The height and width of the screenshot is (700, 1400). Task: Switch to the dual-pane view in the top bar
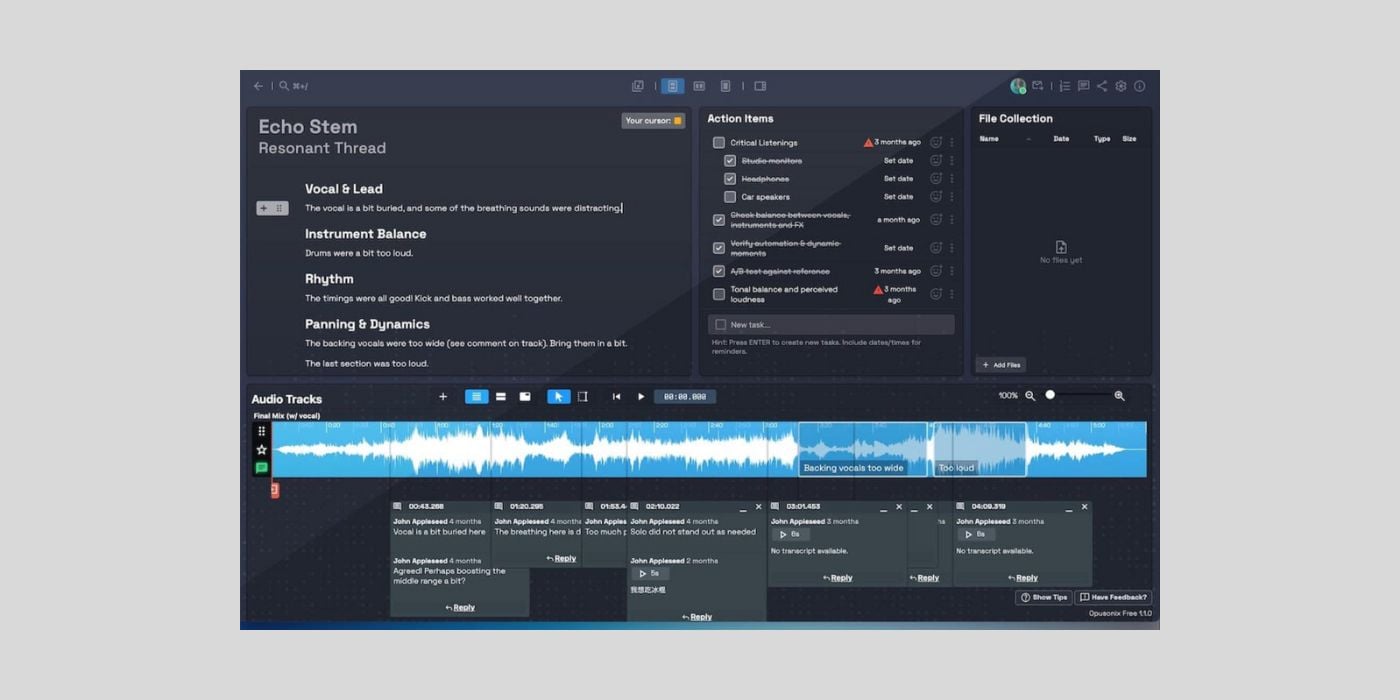click(x=699, y=86)
